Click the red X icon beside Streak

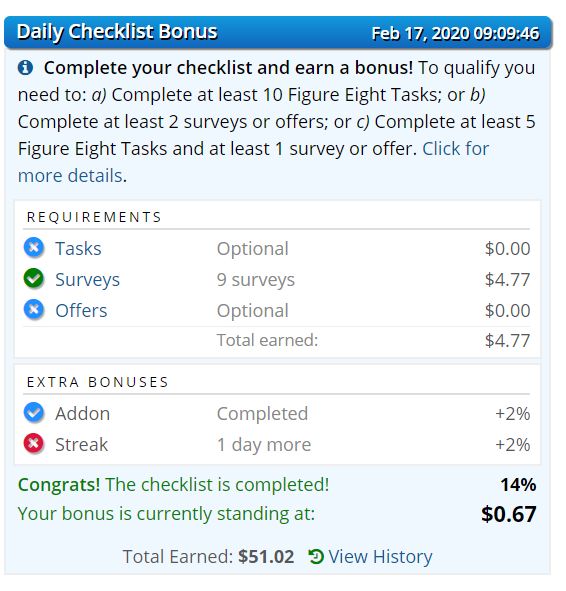[x=34, y=444]
